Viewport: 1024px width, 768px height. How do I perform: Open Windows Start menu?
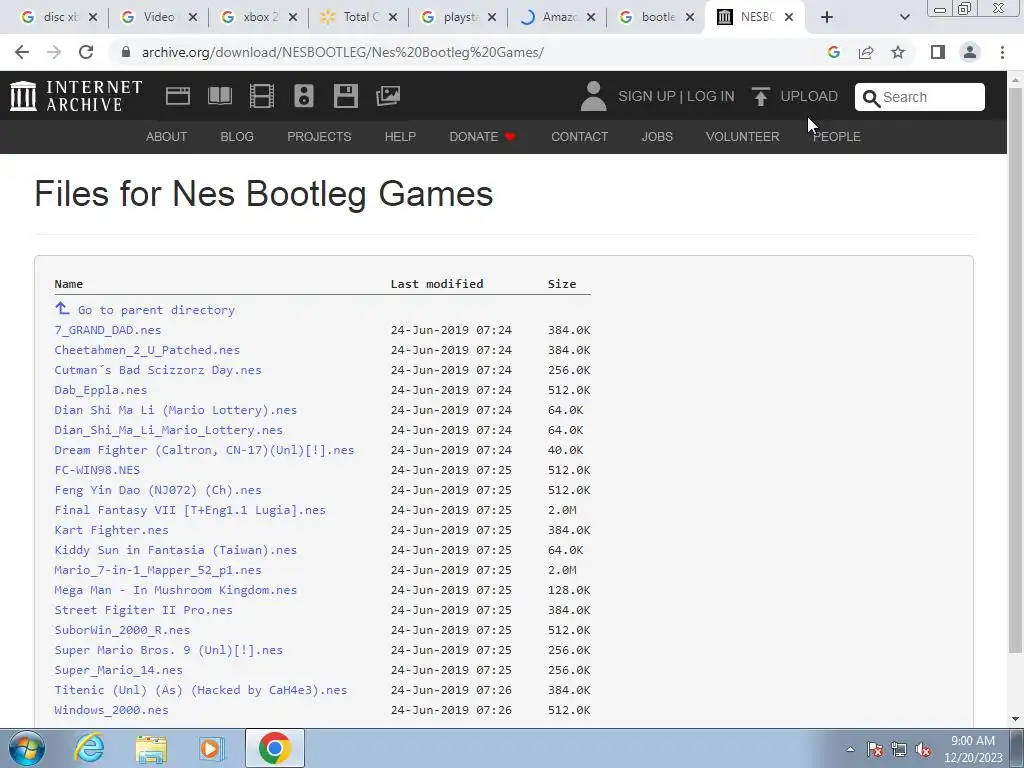click(x=27, y=748)
